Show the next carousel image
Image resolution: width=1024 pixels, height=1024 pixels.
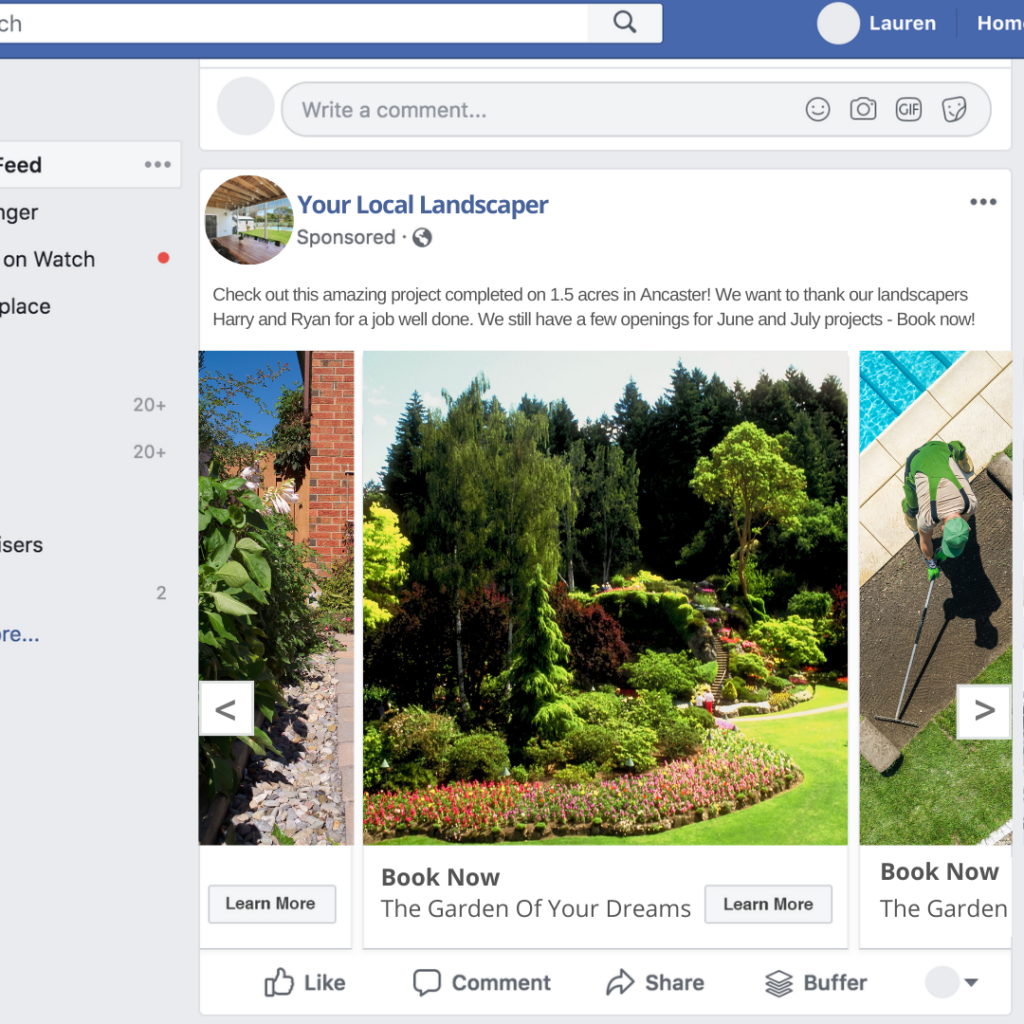click(x=984, y=711)
